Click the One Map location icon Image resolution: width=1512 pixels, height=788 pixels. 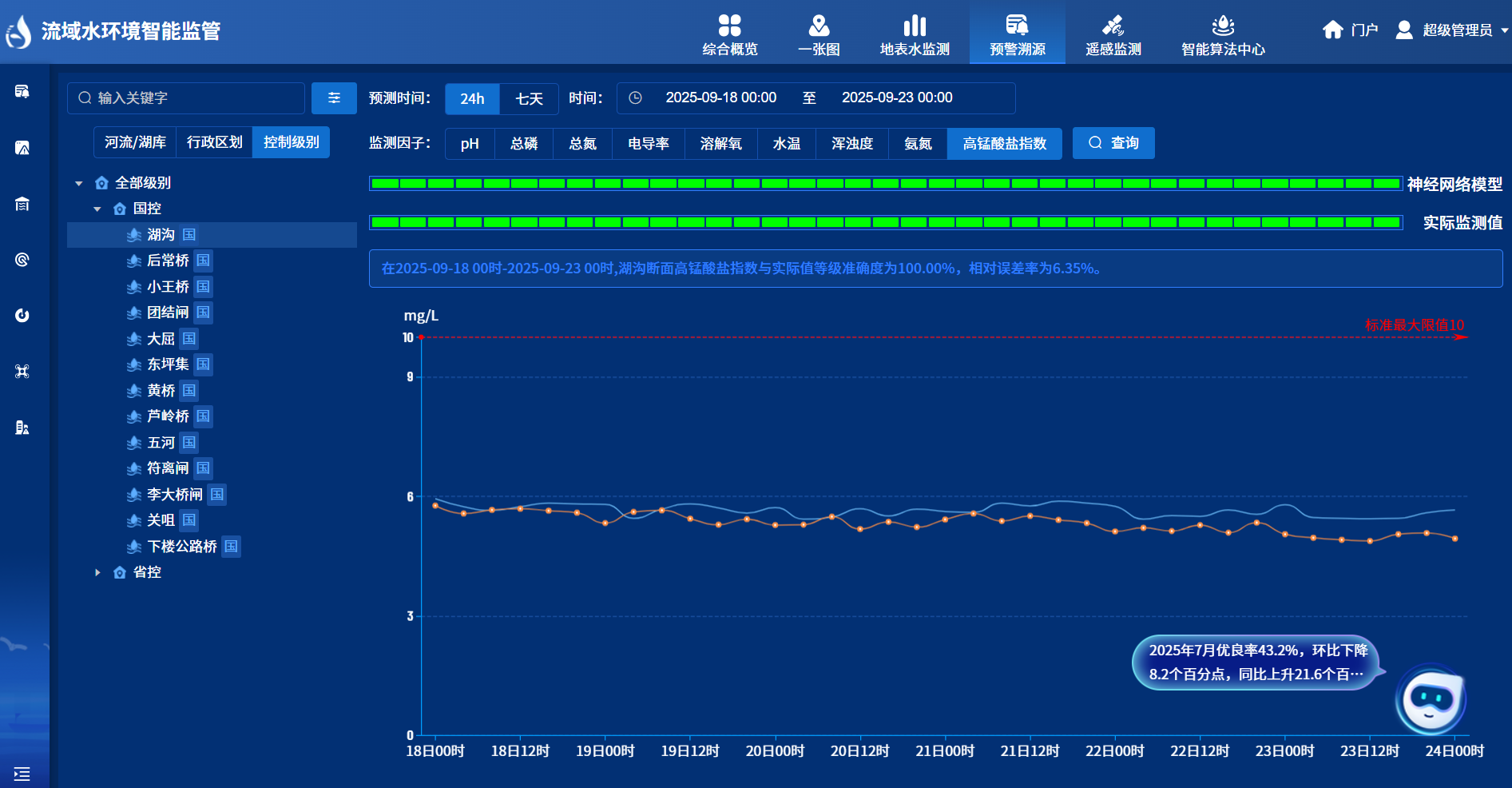pyautogui.click(x=819, y=26)
